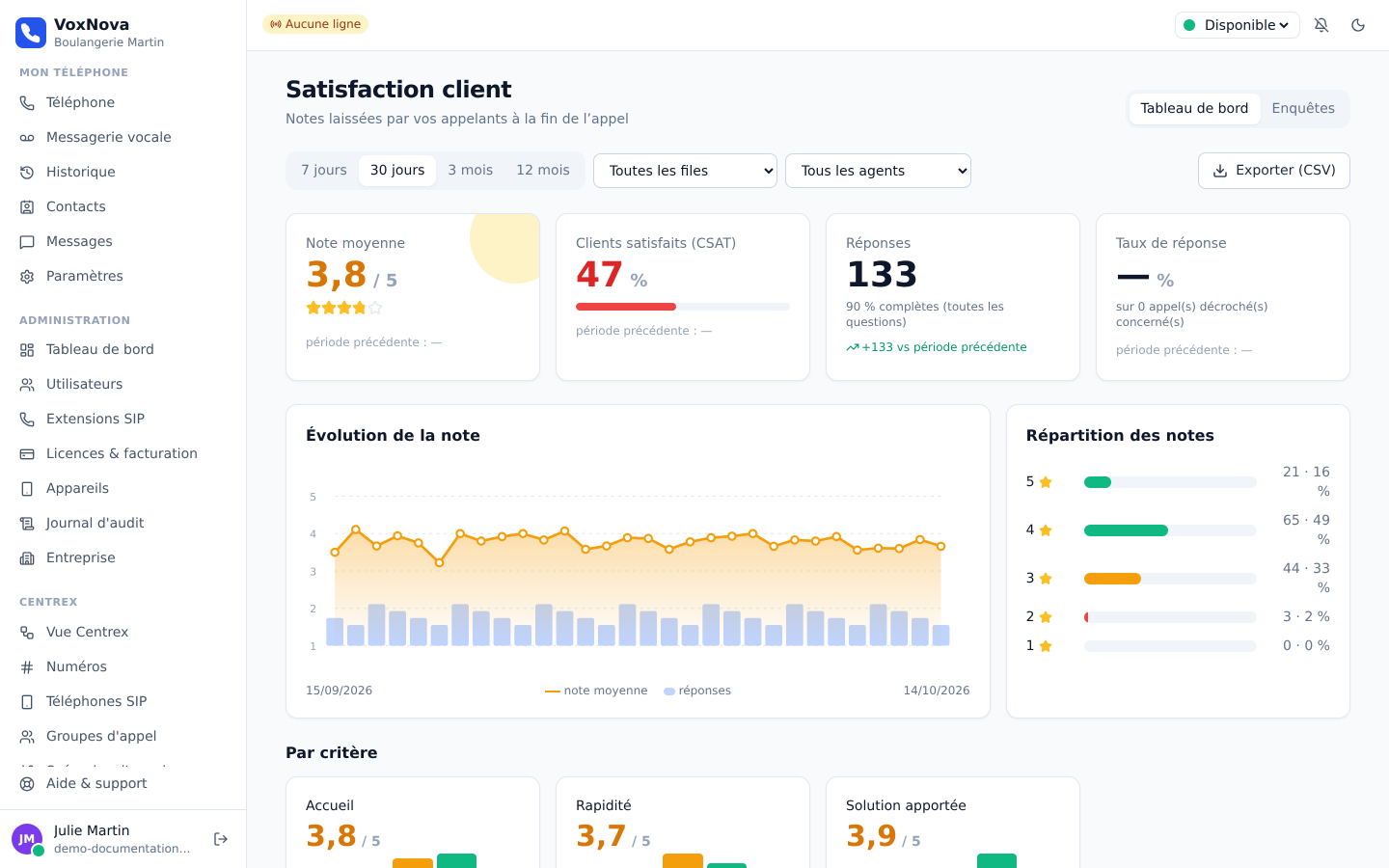
Task: Open Paramètres gear icon
Action: coord(27,276)
